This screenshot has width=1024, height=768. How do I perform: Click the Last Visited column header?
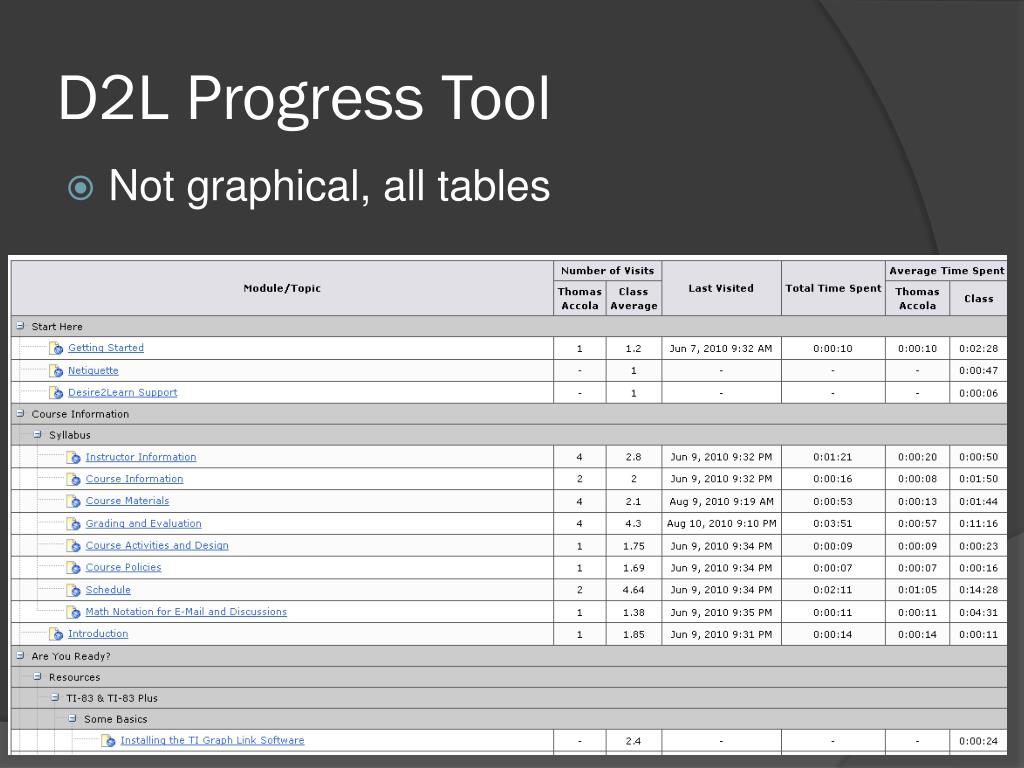[721, 288]
